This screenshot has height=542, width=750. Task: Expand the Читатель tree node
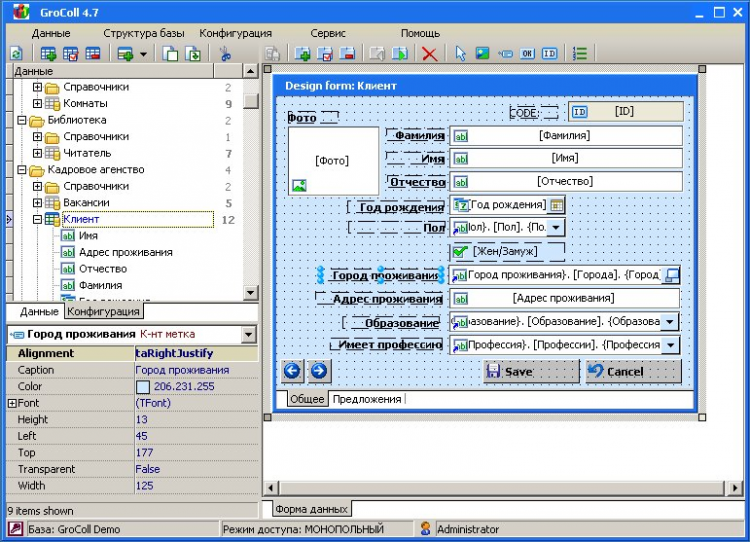(37, 153)
